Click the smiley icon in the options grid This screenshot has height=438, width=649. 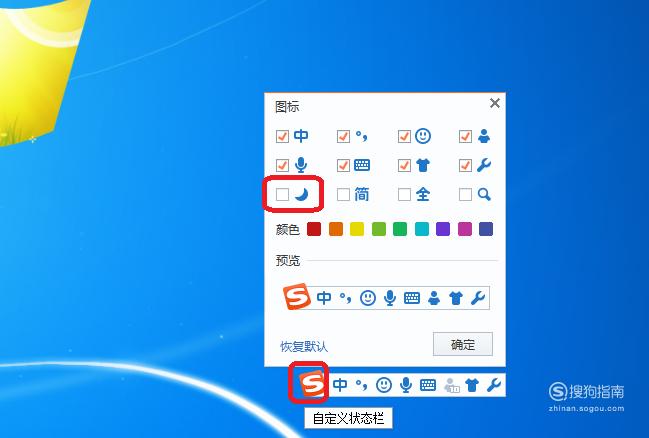(x=423, y=136)
